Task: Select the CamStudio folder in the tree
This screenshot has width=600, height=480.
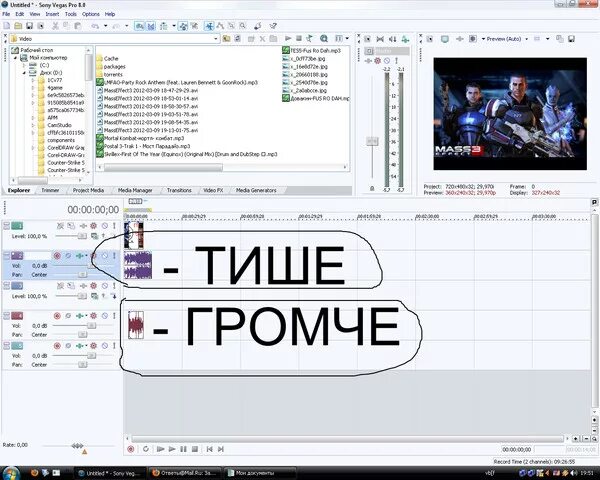Action: [59, 125]
